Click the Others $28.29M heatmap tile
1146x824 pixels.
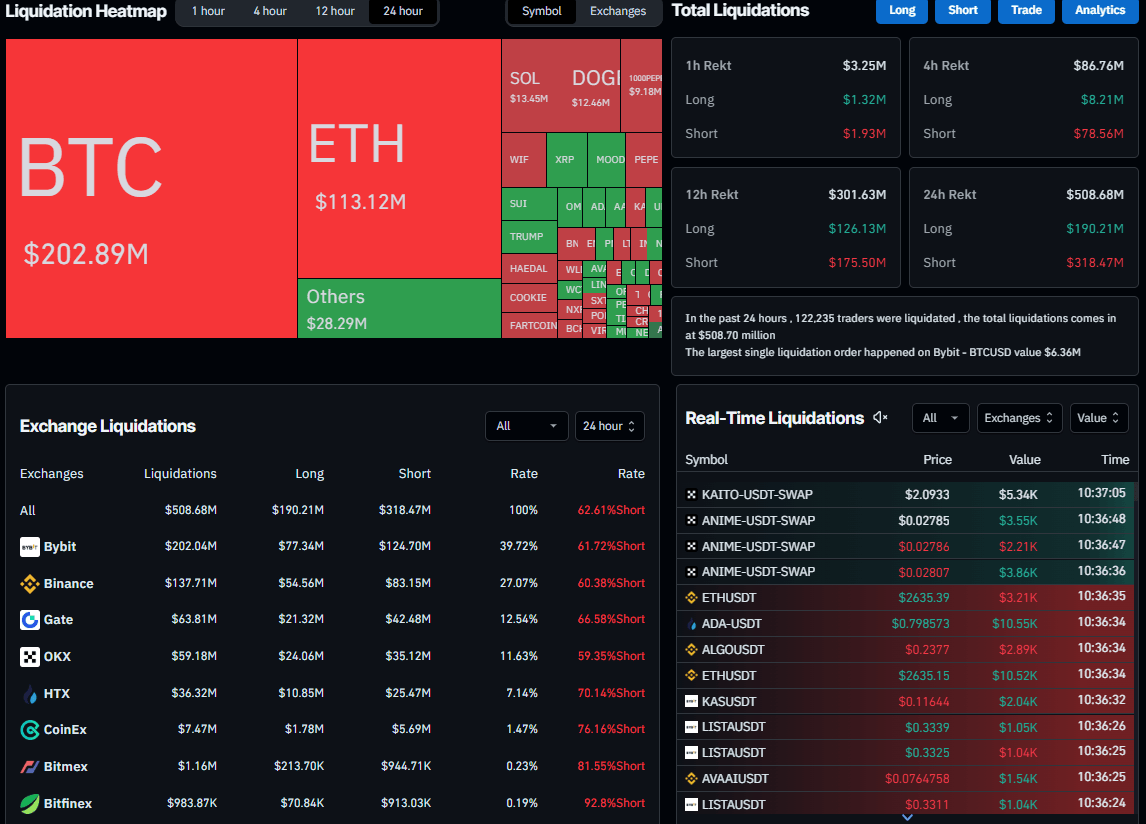(399, 309)
